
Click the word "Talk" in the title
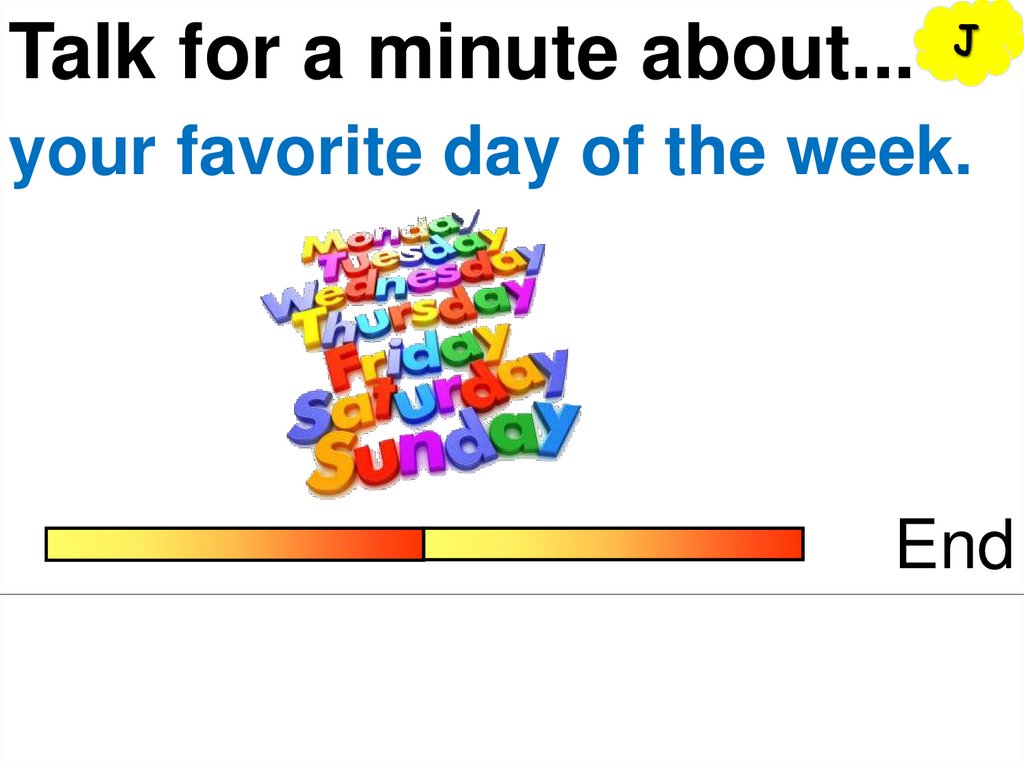[80, 52]
